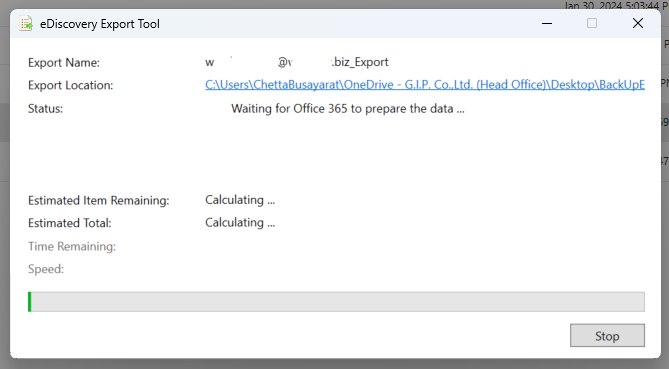Click the 'Export Location:' label
Image resolution: width=669 pixels, height=369 pixels.
tap(70, 85)
